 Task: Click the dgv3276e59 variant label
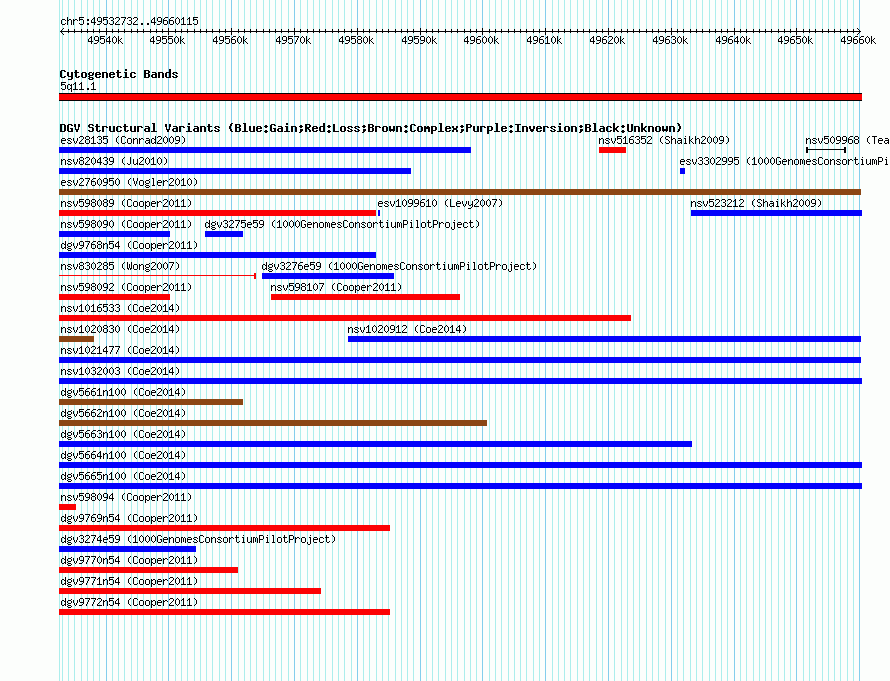click(399, 266)
